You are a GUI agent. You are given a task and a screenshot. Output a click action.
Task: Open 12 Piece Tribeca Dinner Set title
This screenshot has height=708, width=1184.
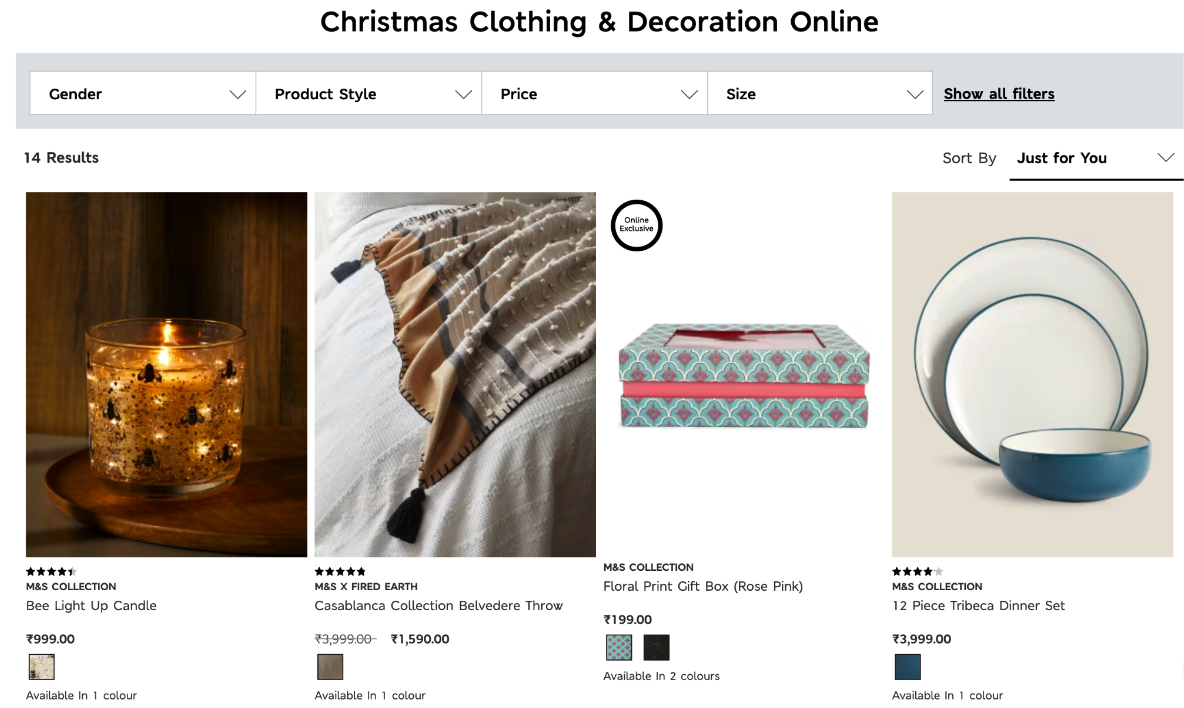(x=978, y=606)
